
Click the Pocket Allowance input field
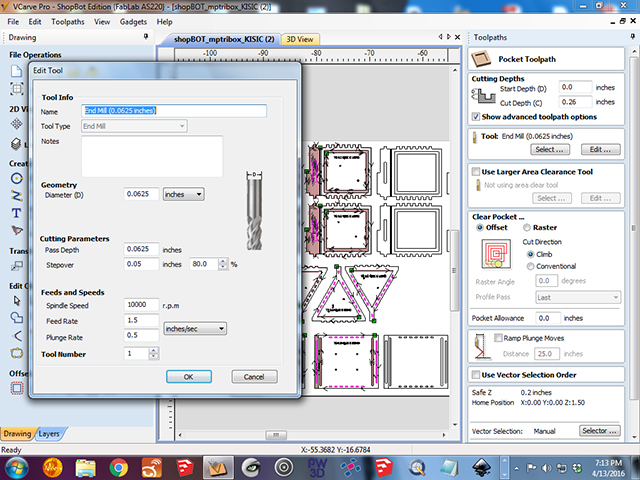[x=547, y=318]
